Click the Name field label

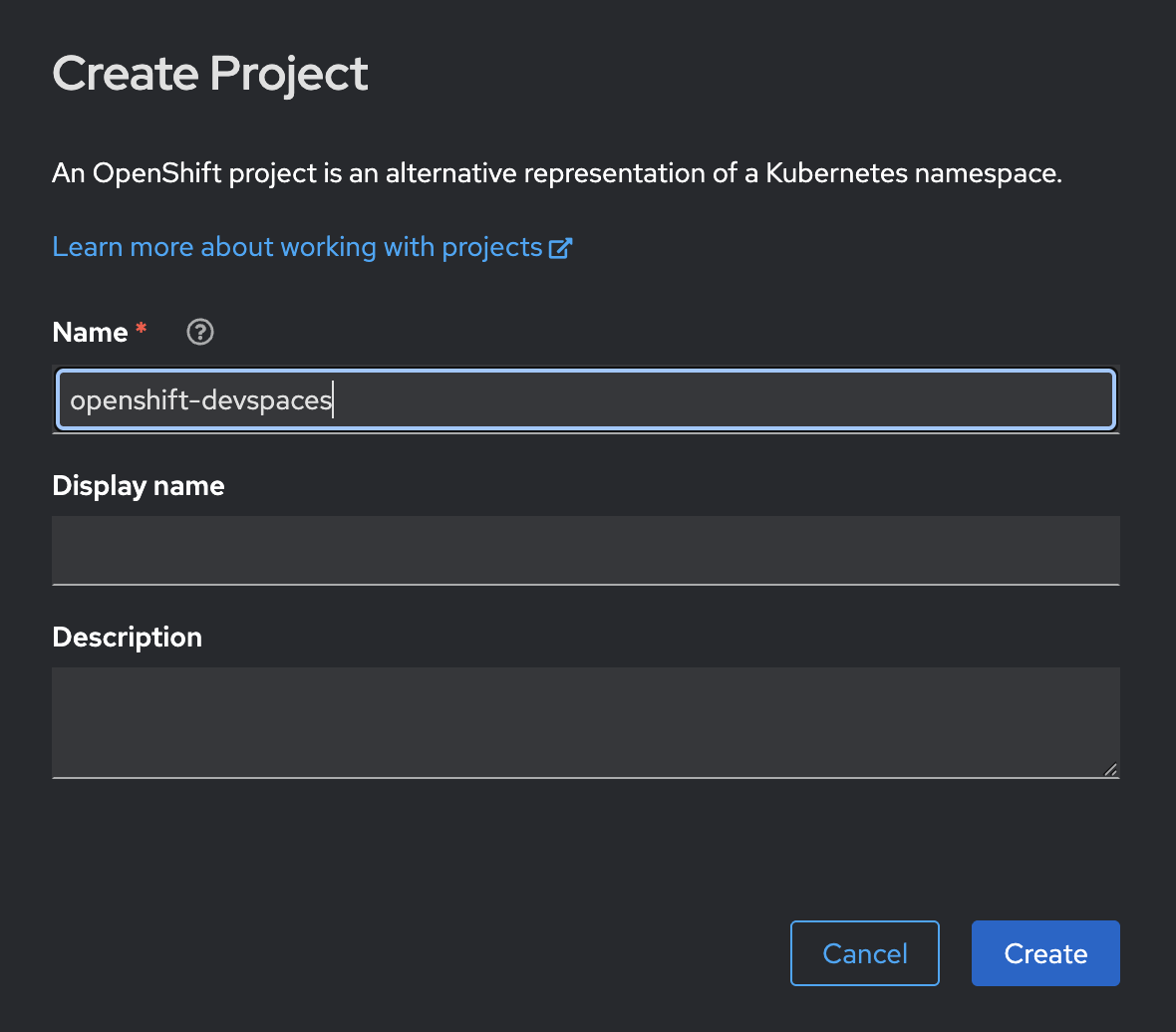pos(90,332)
